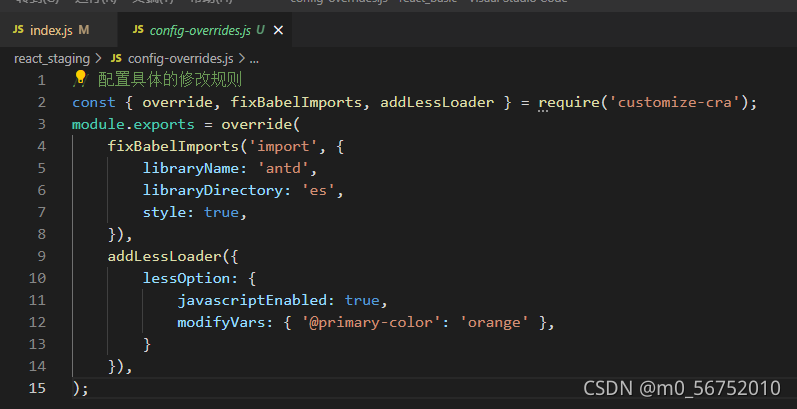Click line number 5 in gutter
Image resolution: width=797 pixels, height=409 pixels.
41,168
